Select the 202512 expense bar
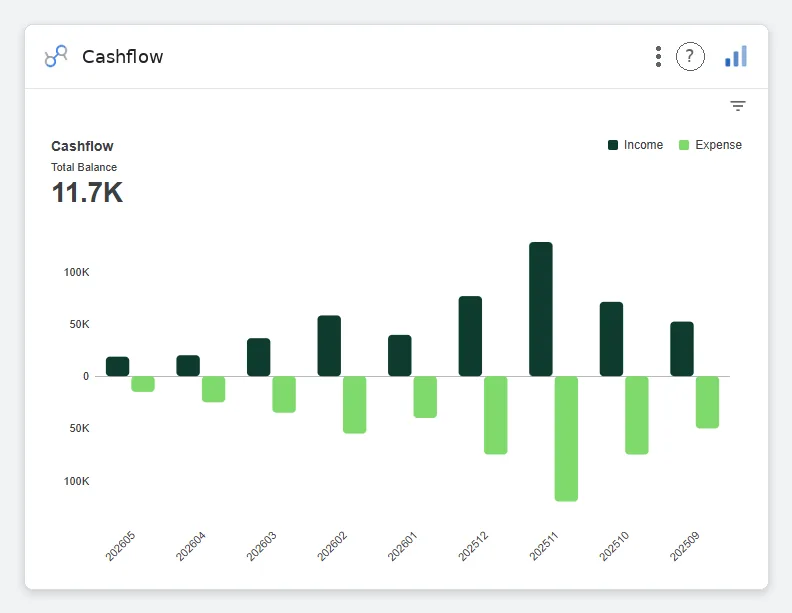The height and width of the screenshot is (613, 792). (496, 415)
